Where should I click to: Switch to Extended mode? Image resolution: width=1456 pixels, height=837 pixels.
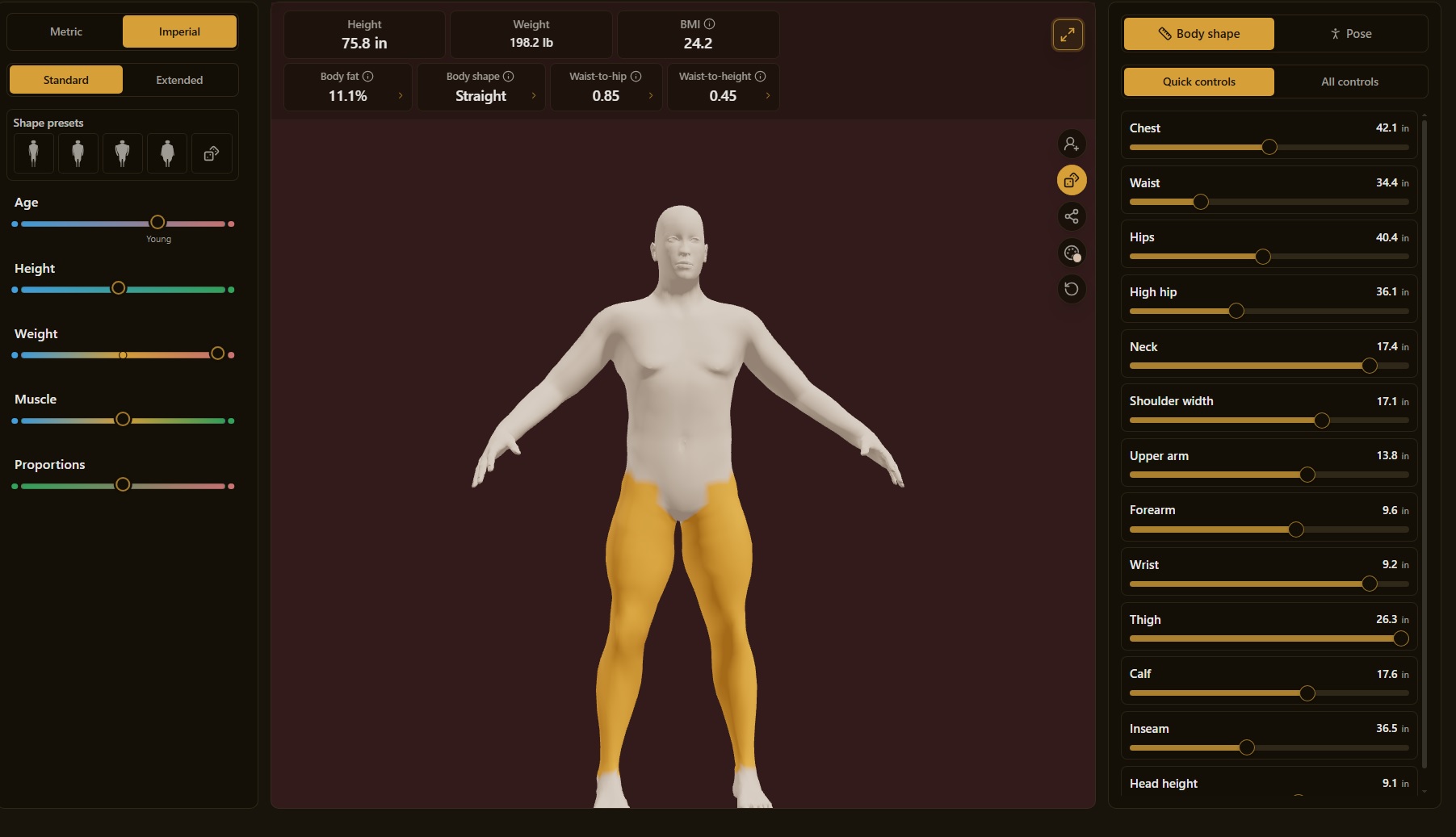[179, 80]
